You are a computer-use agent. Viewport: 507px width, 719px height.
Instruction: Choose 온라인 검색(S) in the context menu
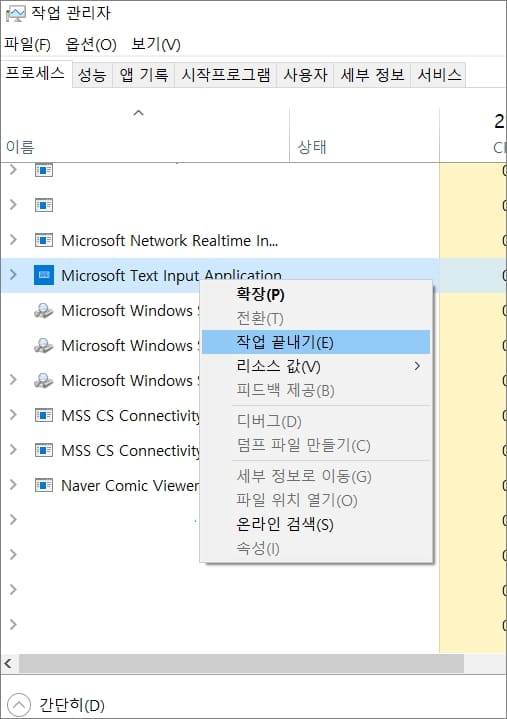[x=316, y=524]
